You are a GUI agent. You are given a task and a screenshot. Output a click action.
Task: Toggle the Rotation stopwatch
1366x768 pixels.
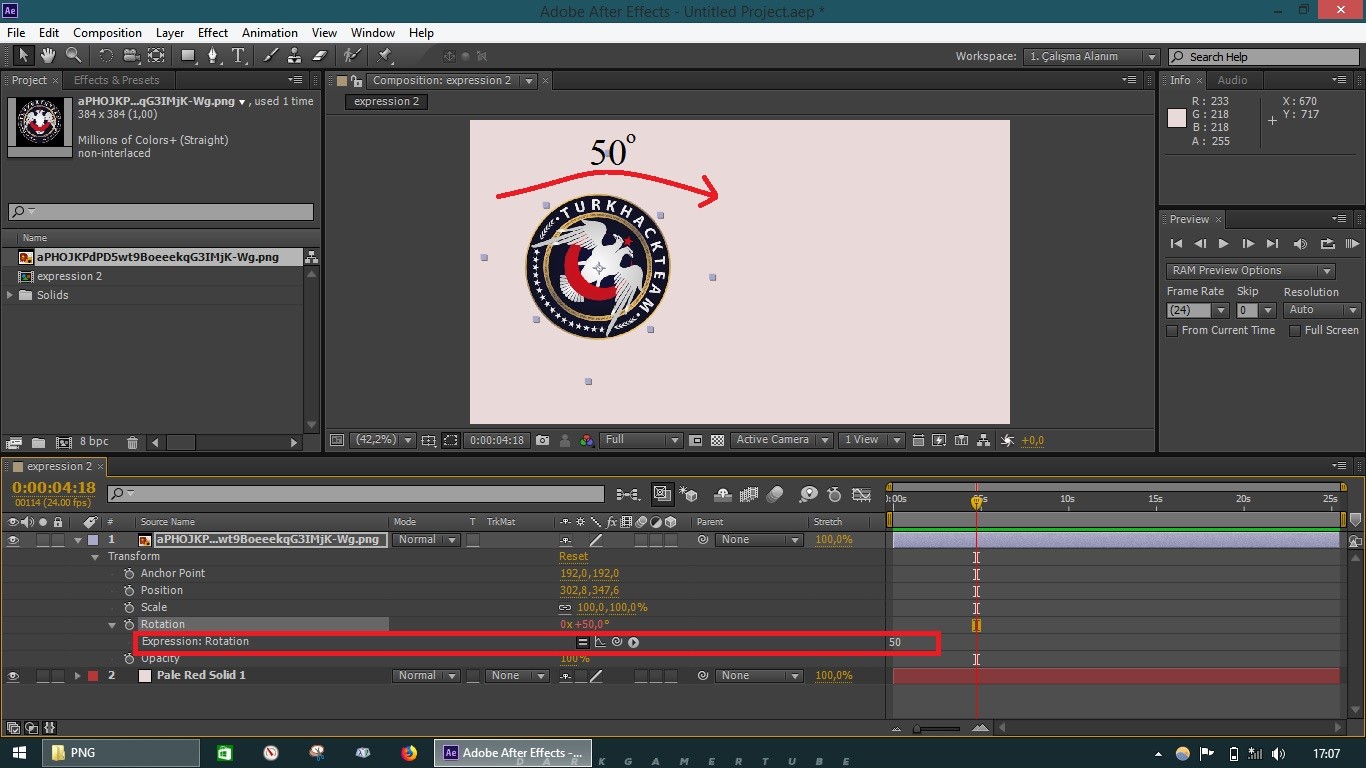(x=129, y=625)
